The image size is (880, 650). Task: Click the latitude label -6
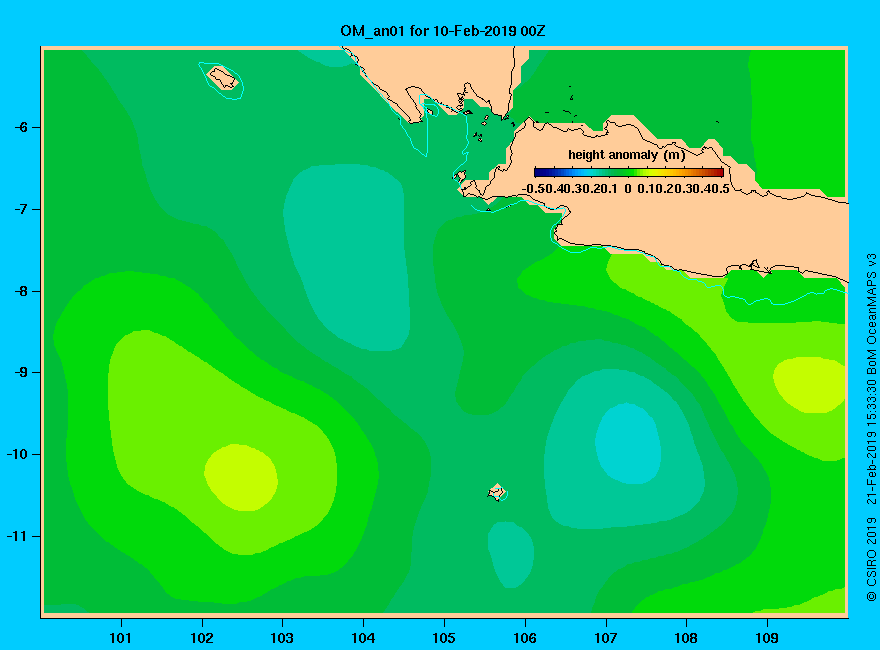click(x=21, y=127)
